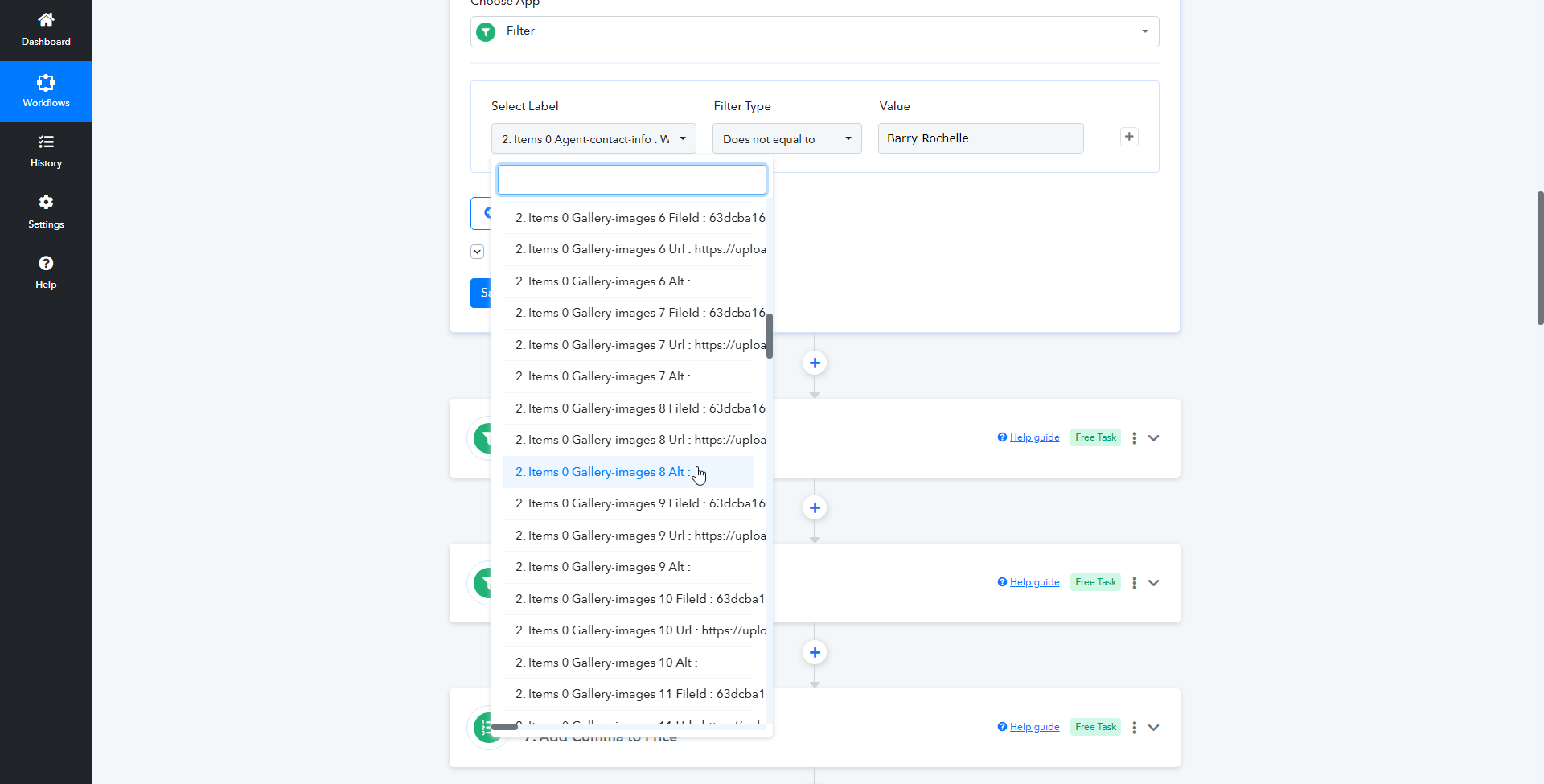Image resolution: width=1544 pixels, height=784 pixels.
Task: Pick 'Gallery-images 7 Url' option
Action: pyautogui.click(x=629, y=345)
